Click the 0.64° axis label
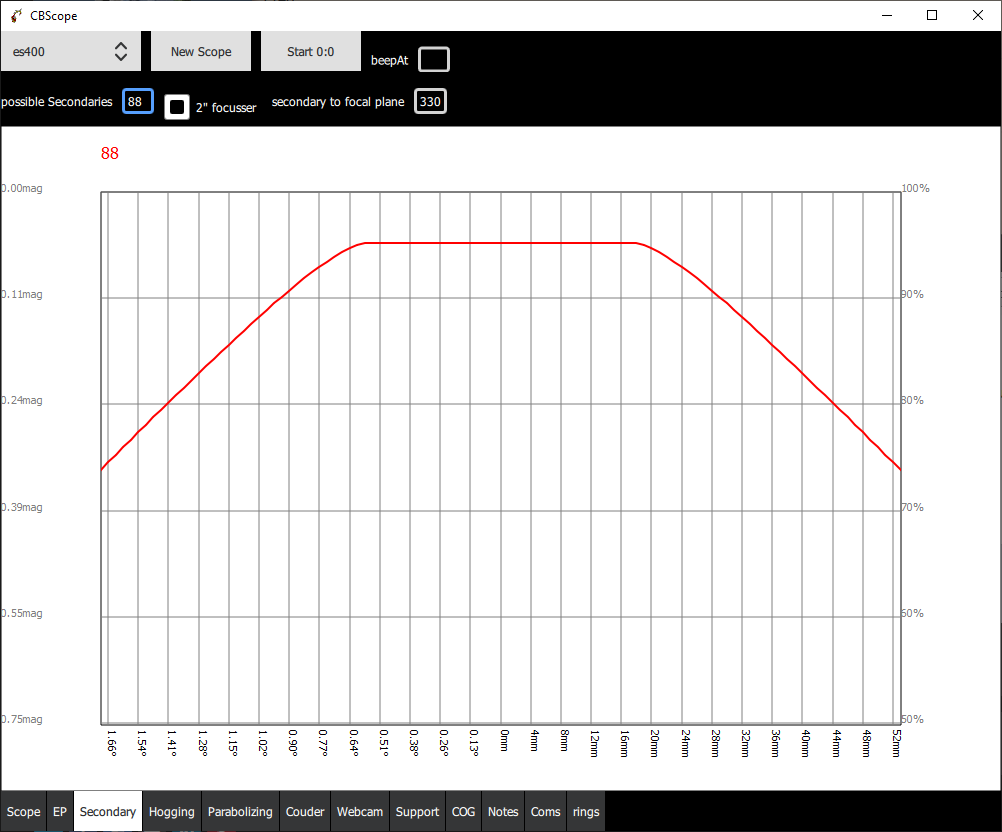 [353, 743]
